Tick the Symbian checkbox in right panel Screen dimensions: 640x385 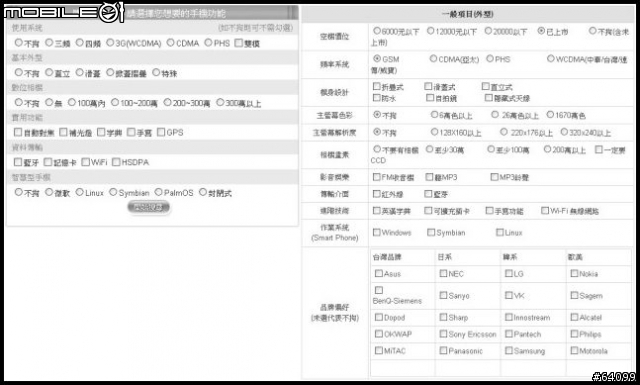[431, 232]
